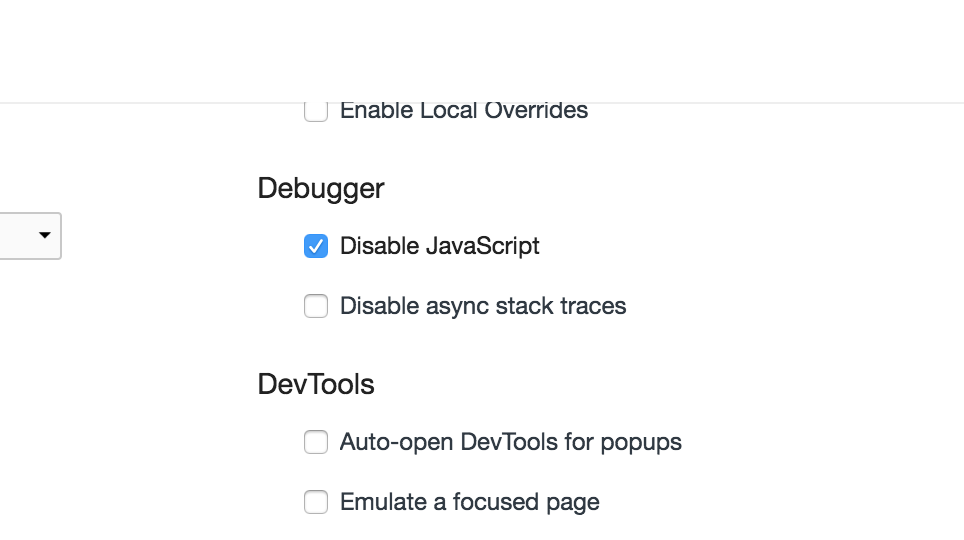Click the "Disable async stack traces" label
This screenshot has width=964, height=540.
pyautogui.click(x=483, y=306)
